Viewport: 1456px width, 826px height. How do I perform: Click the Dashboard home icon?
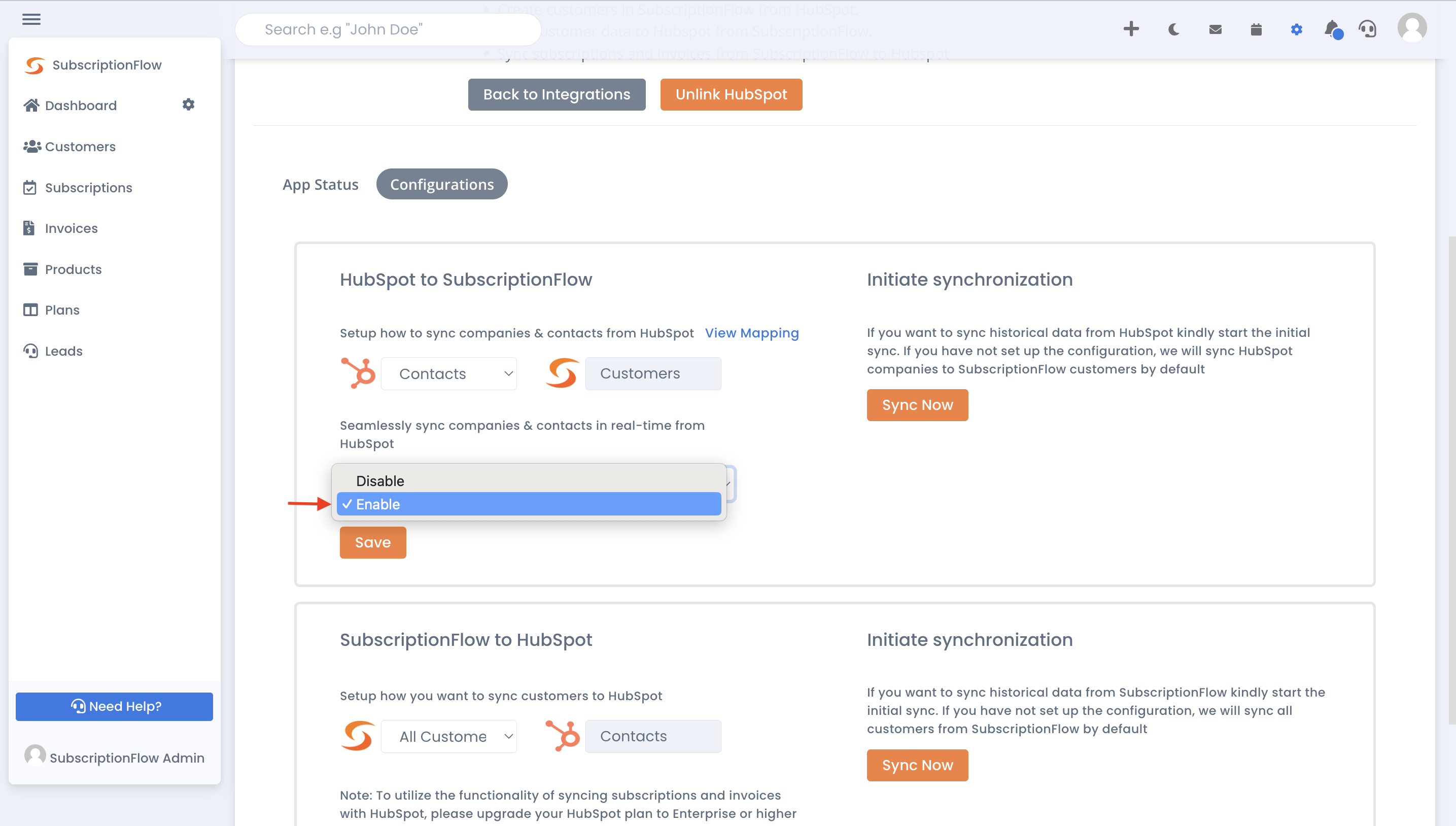[x=31, y=106]
